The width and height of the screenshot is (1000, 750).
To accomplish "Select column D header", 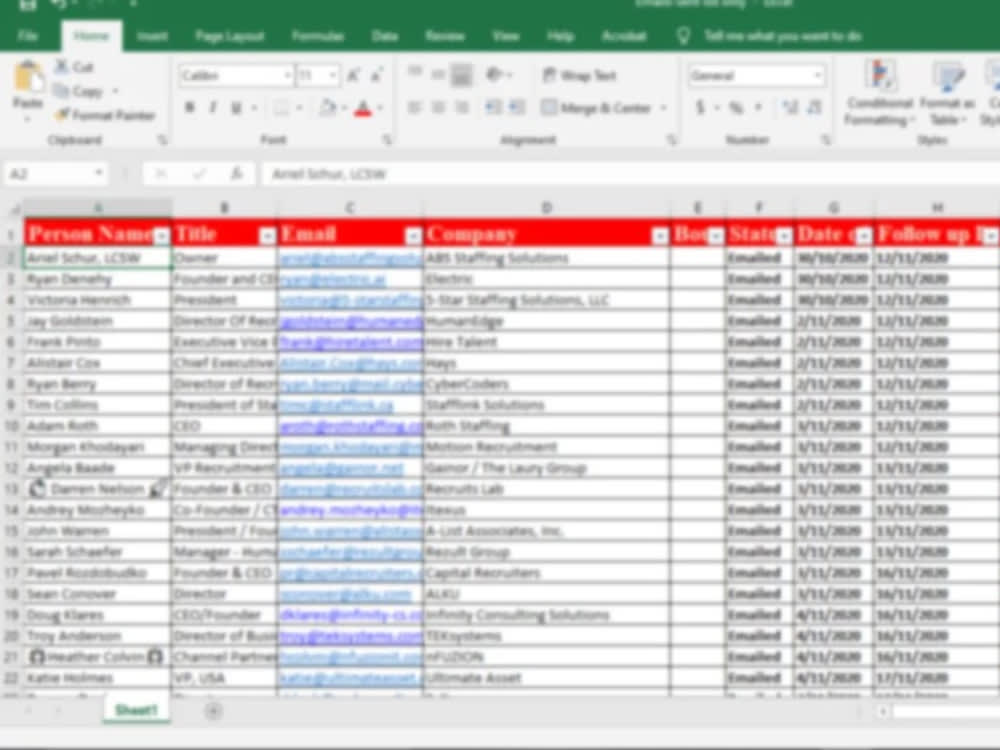I will pos(547,208).
